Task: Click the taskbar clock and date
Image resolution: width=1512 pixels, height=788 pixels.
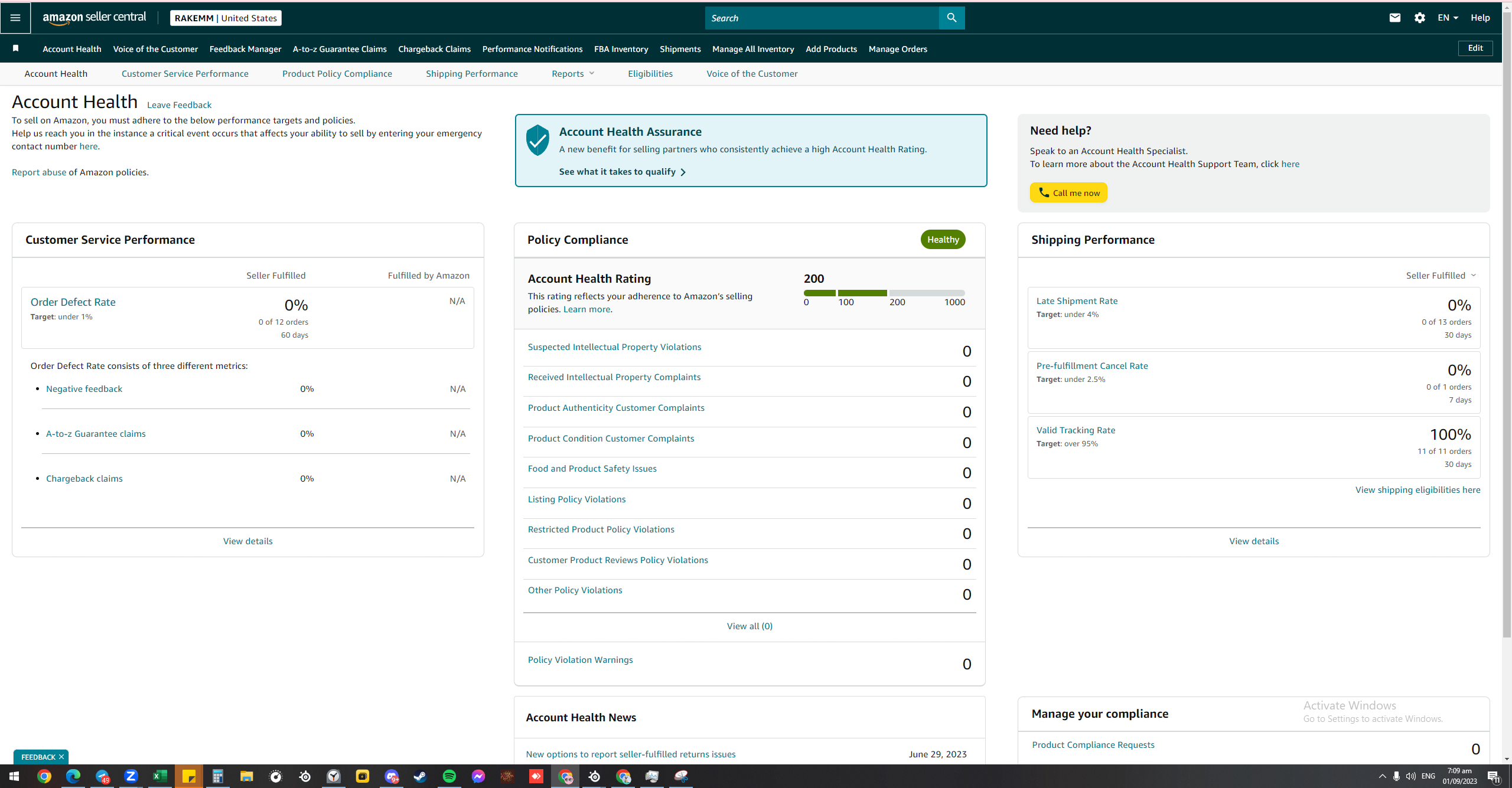Action: (1459, 776)
